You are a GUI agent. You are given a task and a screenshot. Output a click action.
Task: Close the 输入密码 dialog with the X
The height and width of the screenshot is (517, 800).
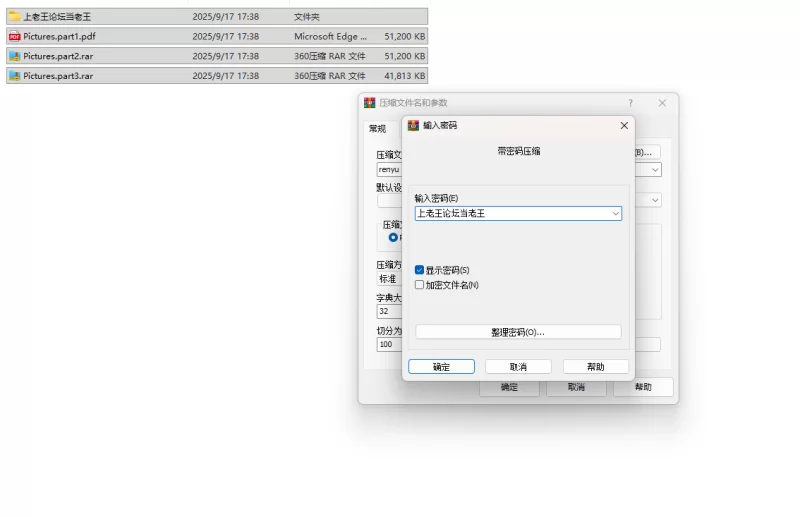(x=625, y=125)
